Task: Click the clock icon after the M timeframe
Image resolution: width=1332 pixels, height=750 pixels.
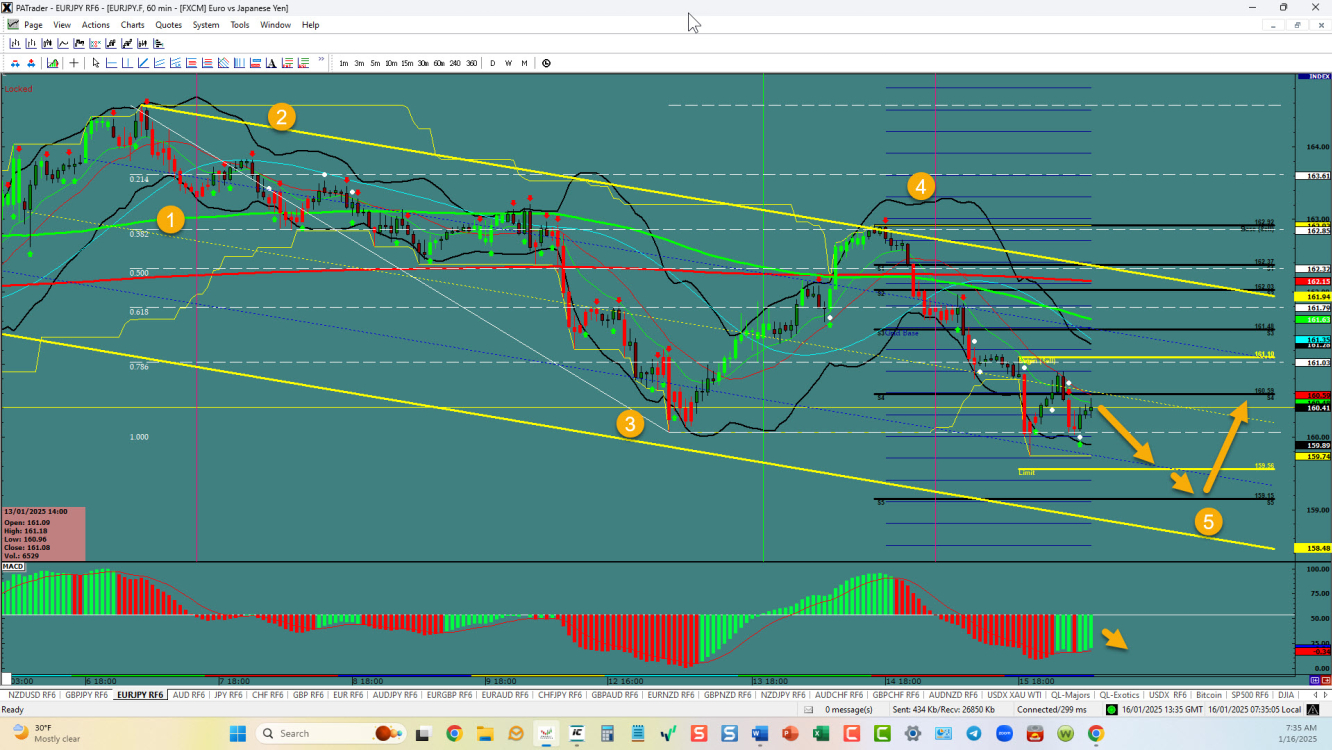Action: point(546,63)
